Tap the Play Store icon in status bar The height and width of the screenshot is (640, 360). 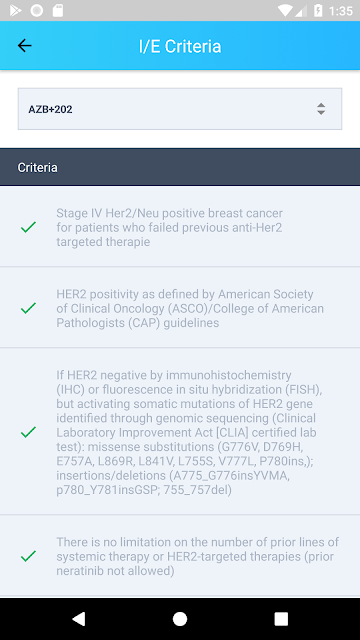click(16, 11)
